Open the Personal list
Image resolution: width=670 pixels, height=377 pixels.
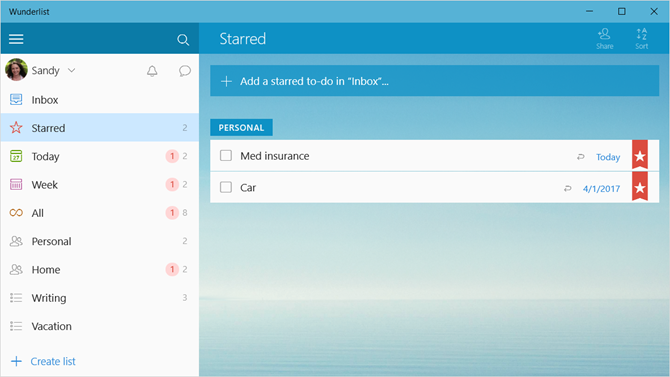pyautogui.click(x=100, y=241)
